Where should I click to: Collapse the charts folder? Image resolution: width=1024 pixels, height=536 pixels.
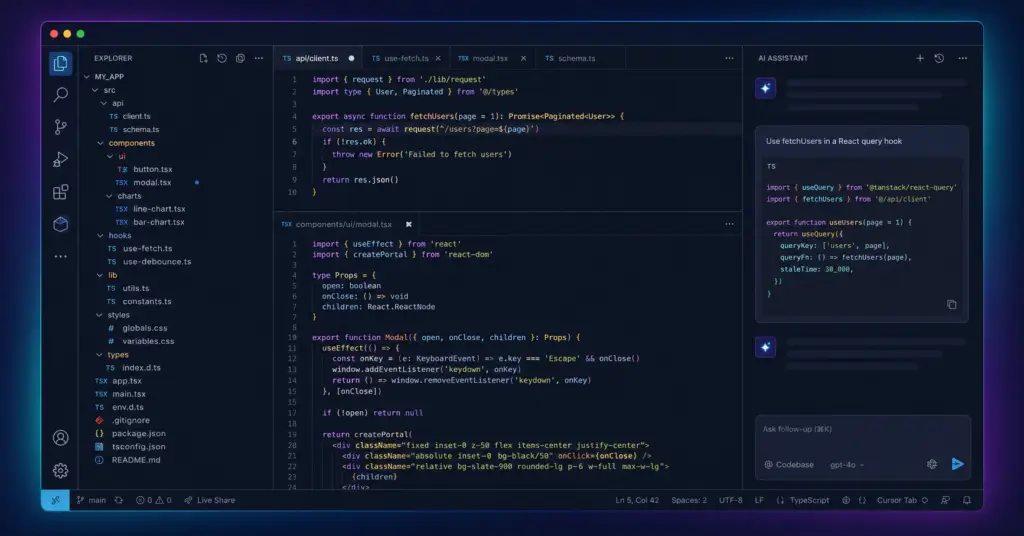coord(109,196)
